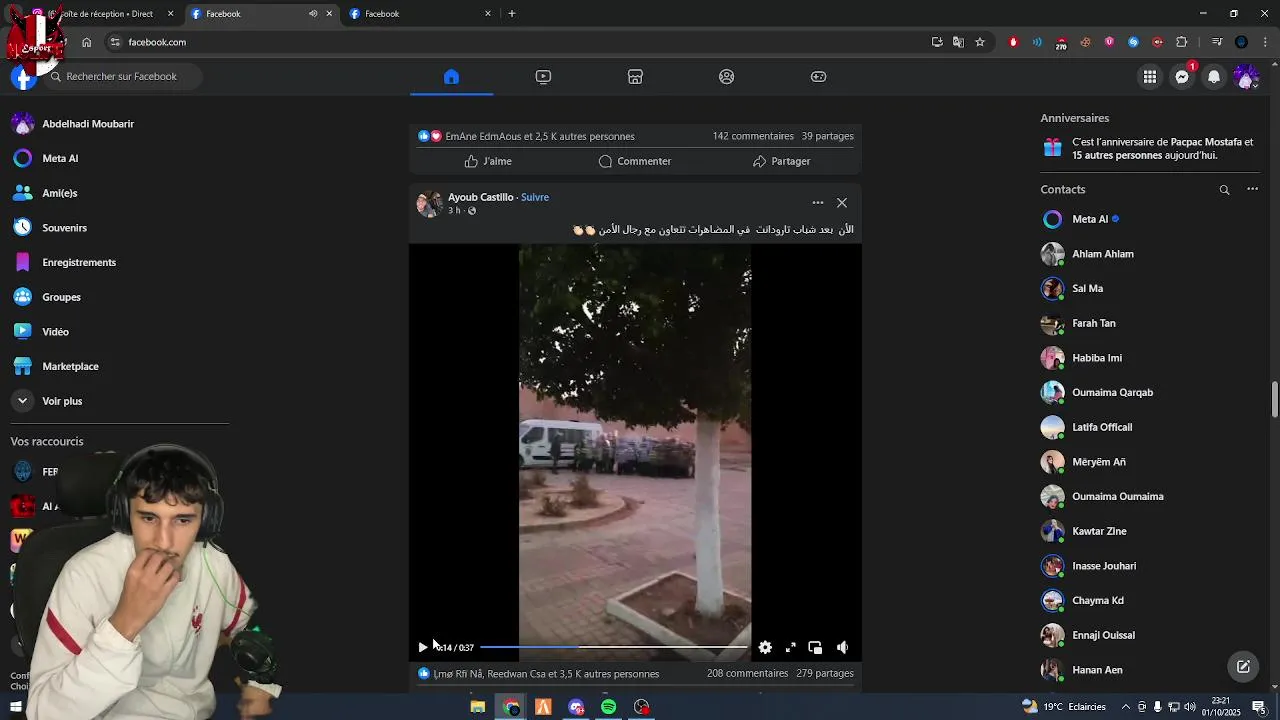The height and width of the screenshot is (720, 1280).
Task: Search contacts with magnifier icon
Action: tap(1224, 189)
